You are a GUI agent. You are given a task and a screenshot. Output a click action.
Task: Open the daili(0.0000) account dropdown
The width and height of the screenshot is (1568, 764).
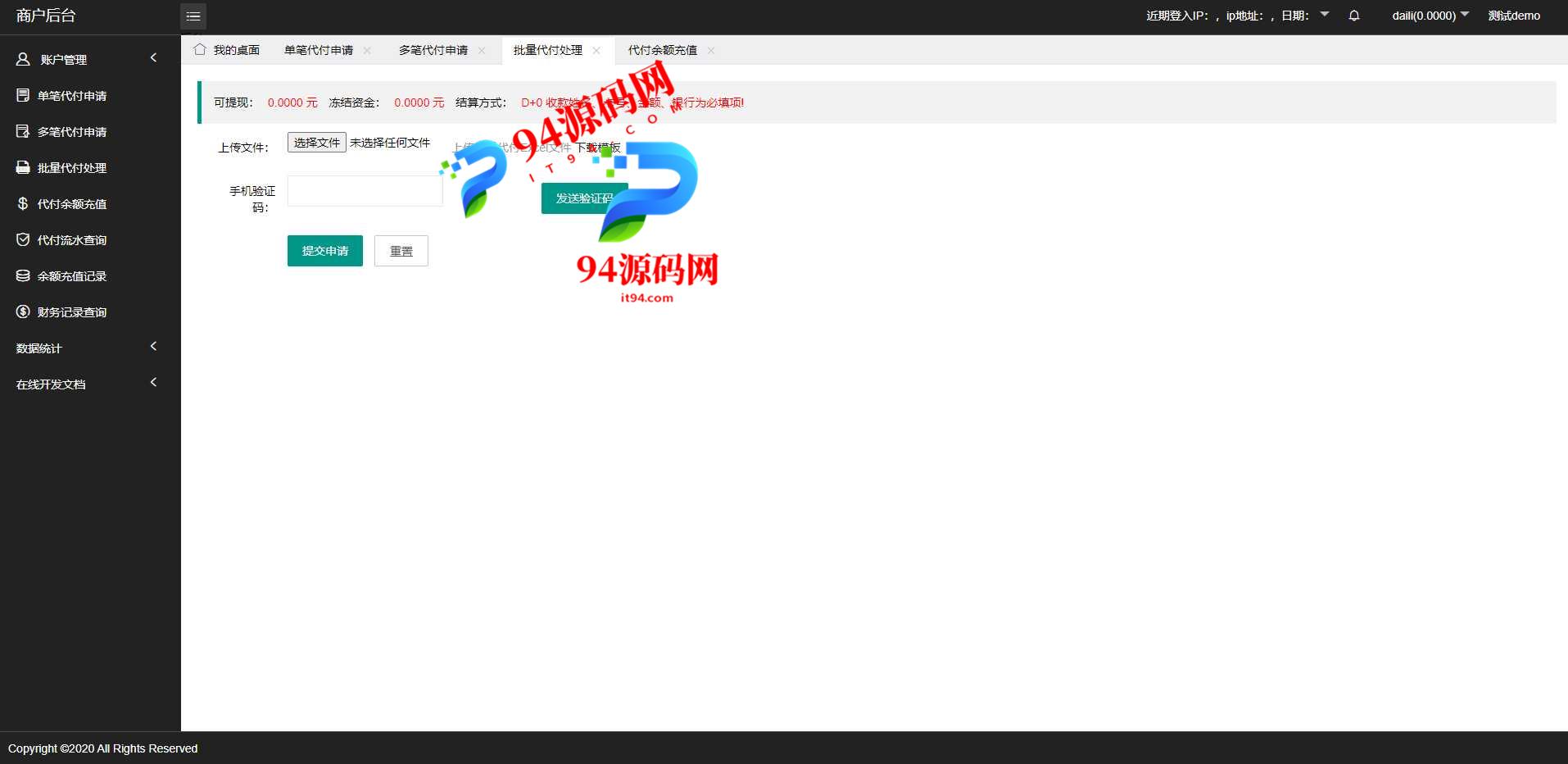click(x=1430, y=16)
